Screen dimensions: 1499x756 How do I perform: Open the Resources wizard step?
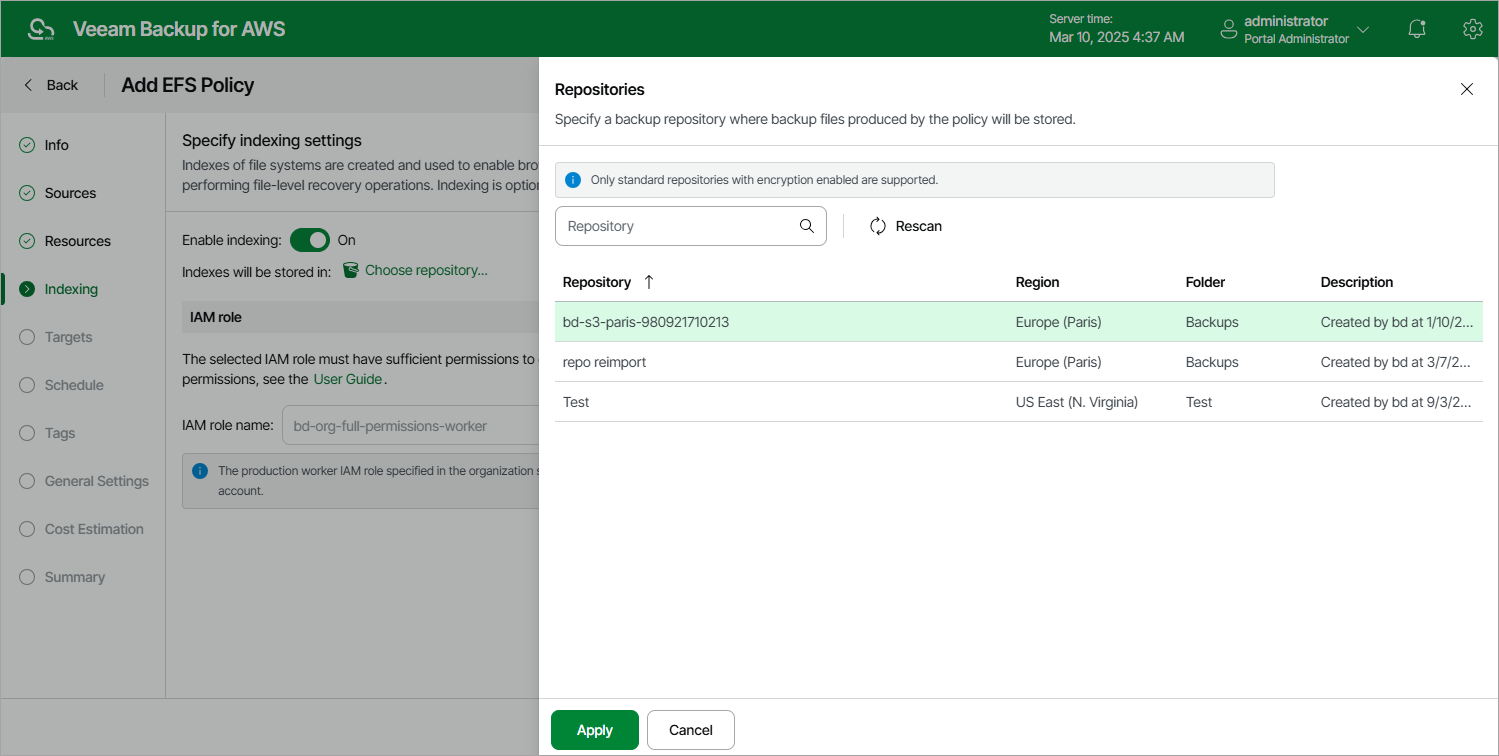(x=77, y=241)
